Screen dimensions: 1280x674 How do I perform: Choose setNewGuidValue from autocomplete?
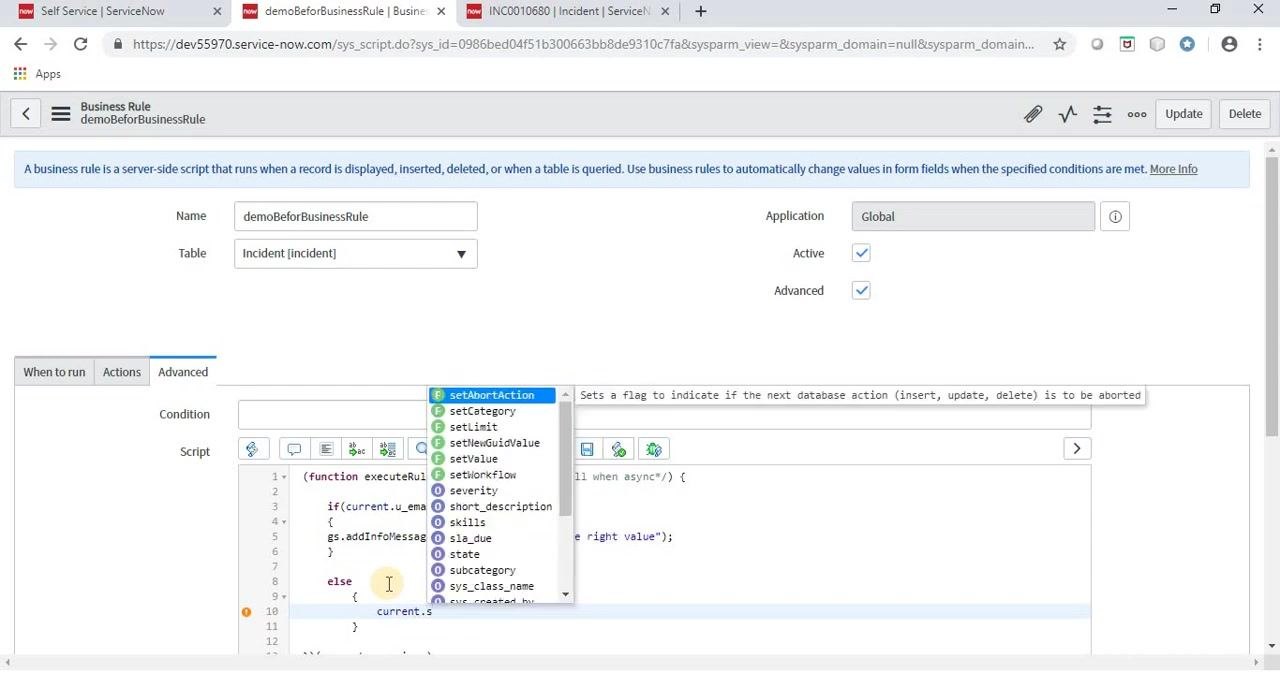pos(492,443)
